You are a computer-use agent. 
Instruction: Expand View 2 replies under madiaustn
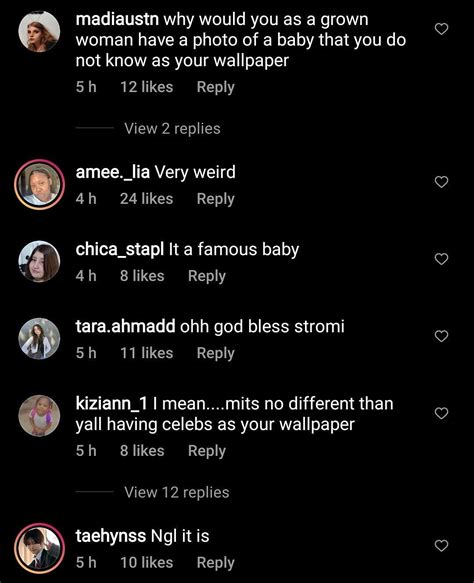pyautogui.click(x=172, y=129)
